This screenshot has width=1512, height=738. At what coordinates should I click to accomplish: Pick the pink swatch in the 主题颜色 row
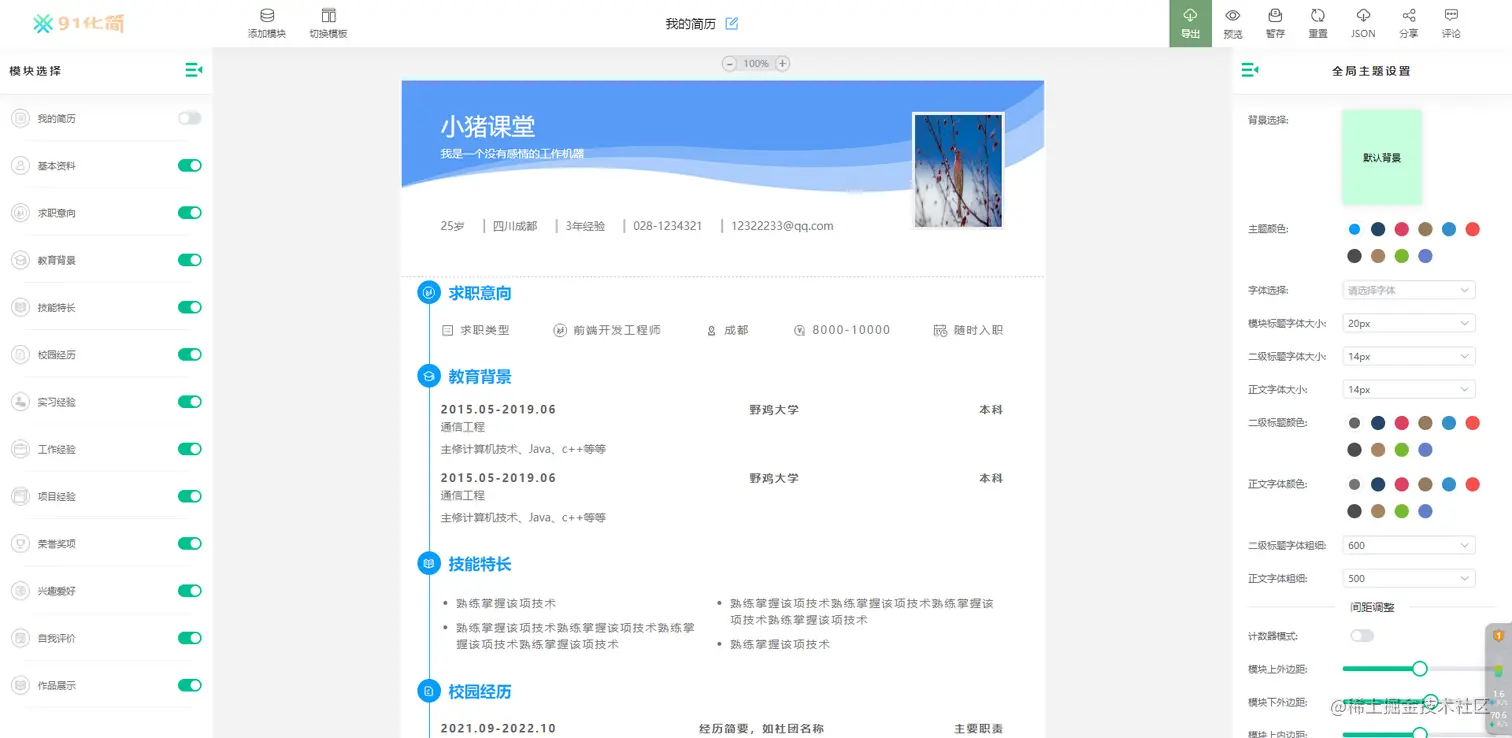pos(1402,229)
